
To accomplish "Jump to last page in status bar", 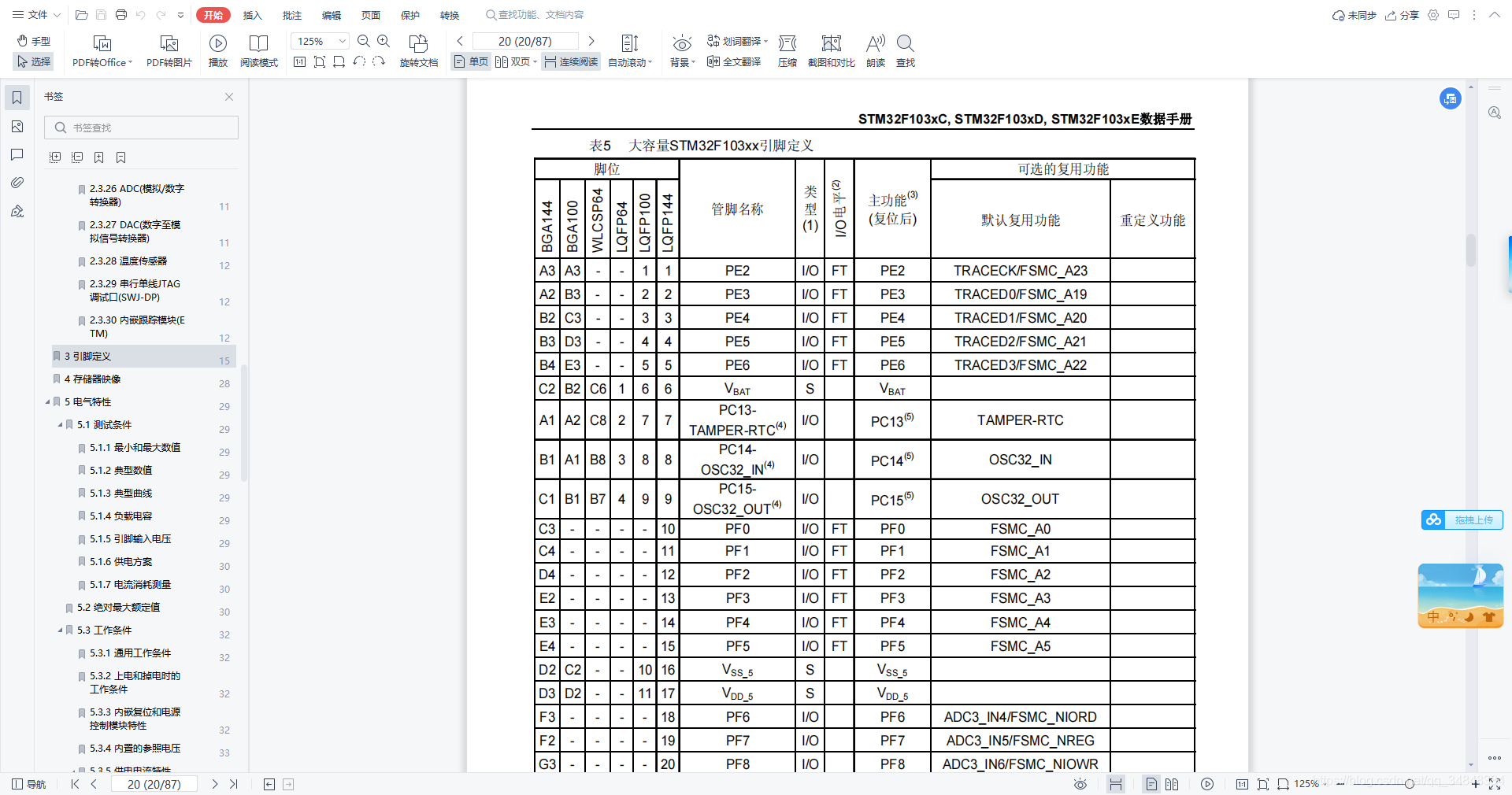I will coord(233,784).
